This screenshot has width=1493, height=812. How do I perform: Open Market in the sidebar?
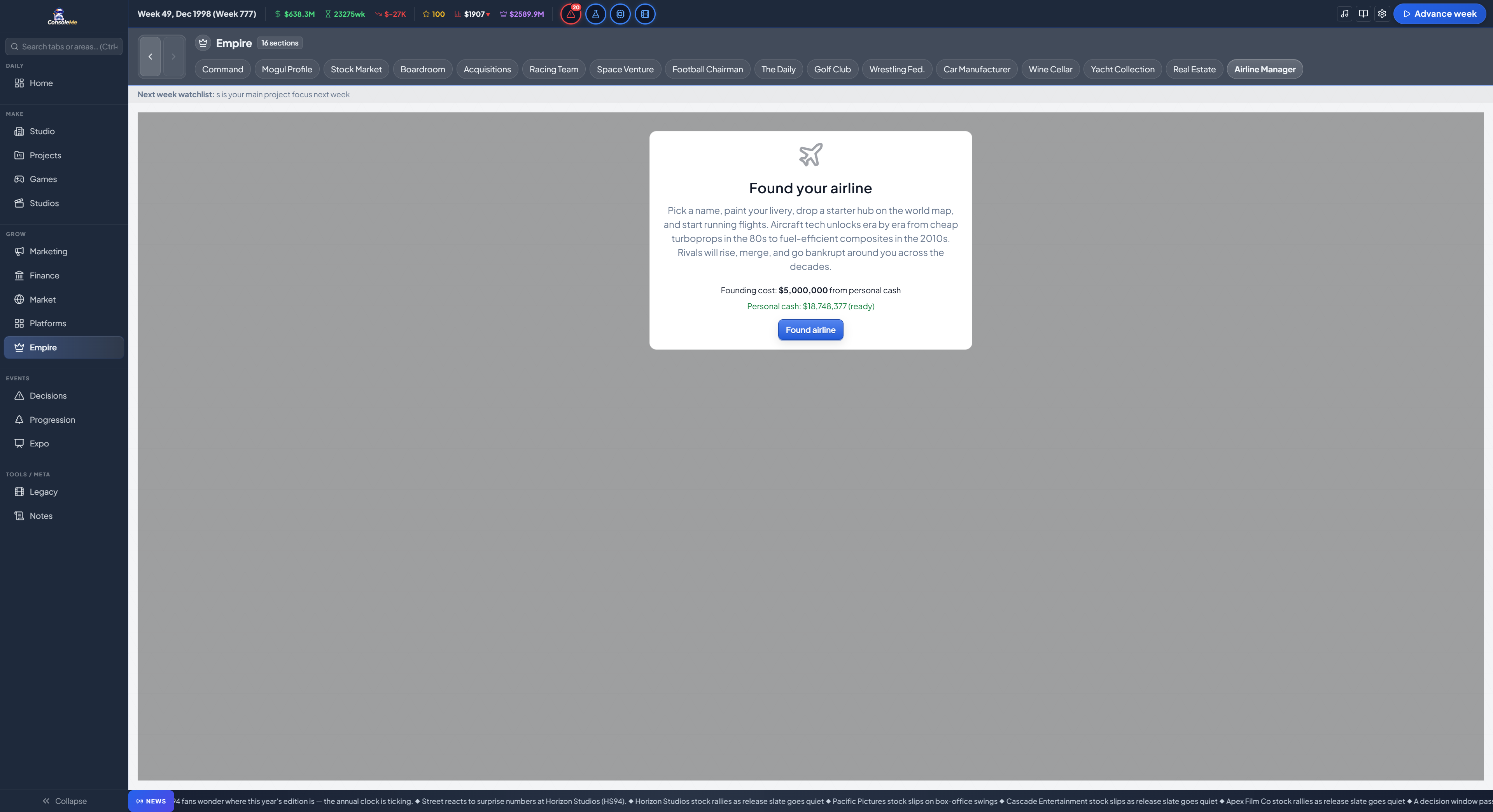pyautogui.click(x=64, y=300)
